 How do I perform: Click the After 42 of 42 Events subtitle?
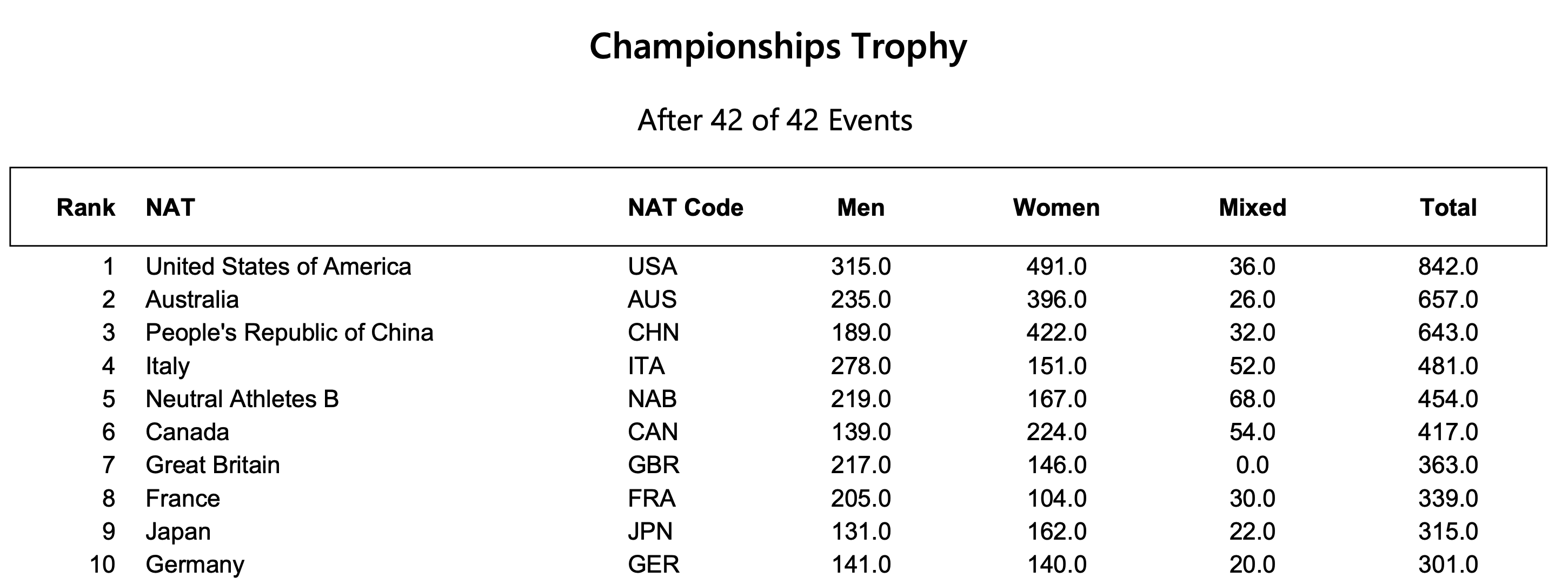(774, 120)
